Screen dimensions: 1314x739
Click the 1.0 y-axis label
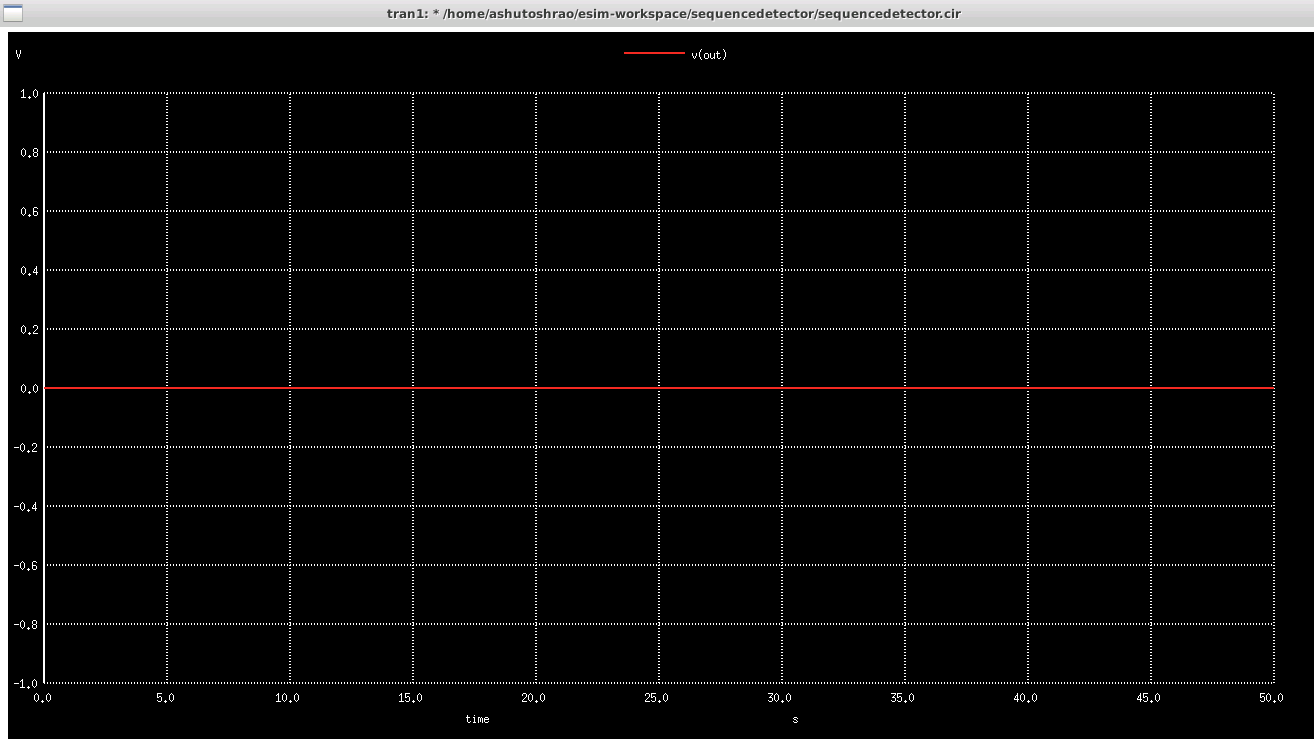[29, 94]
